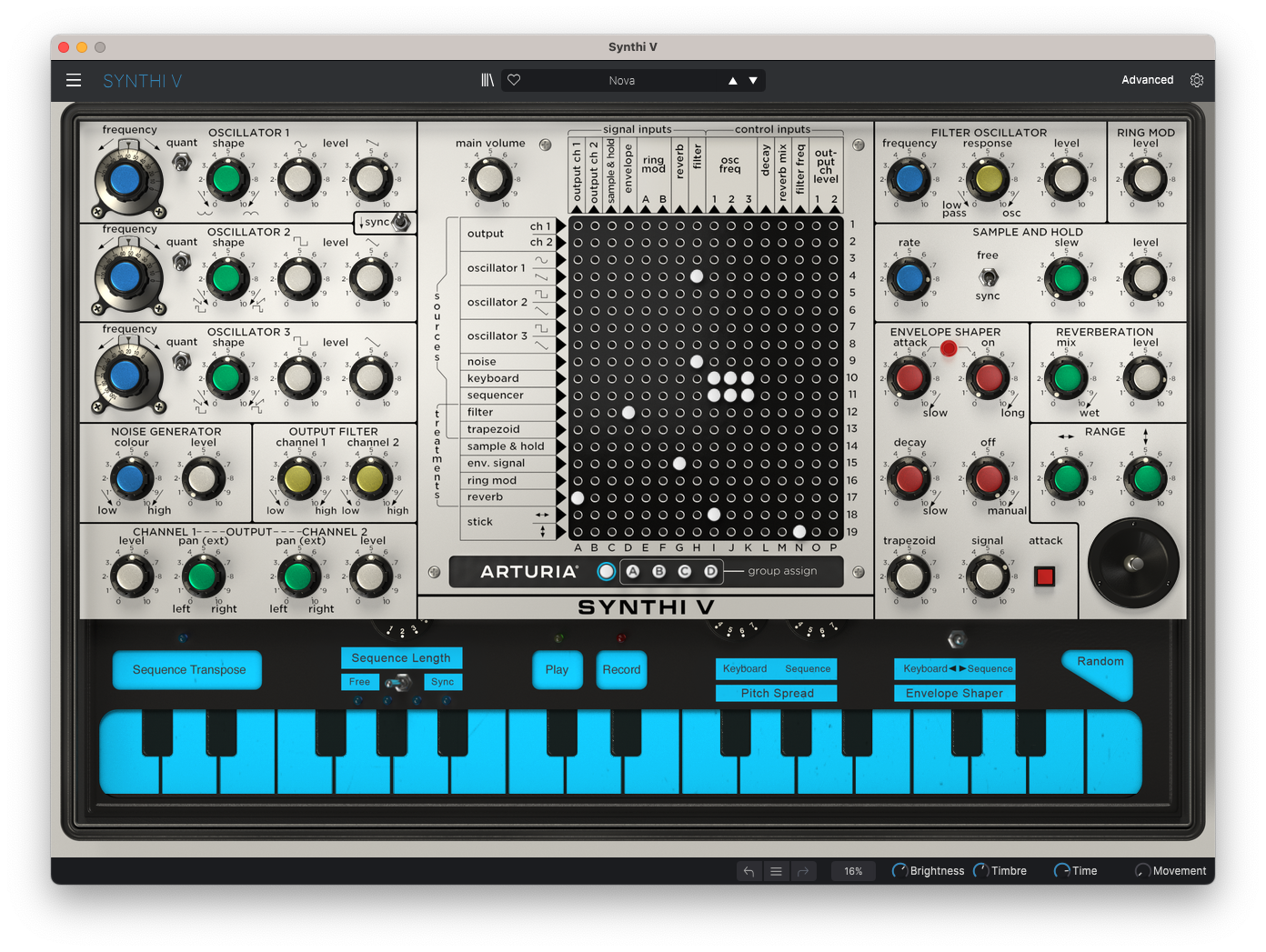This screenshot has width=1266, height=952.
Task: Select matrix group D
Action: (x=711, y=572)
